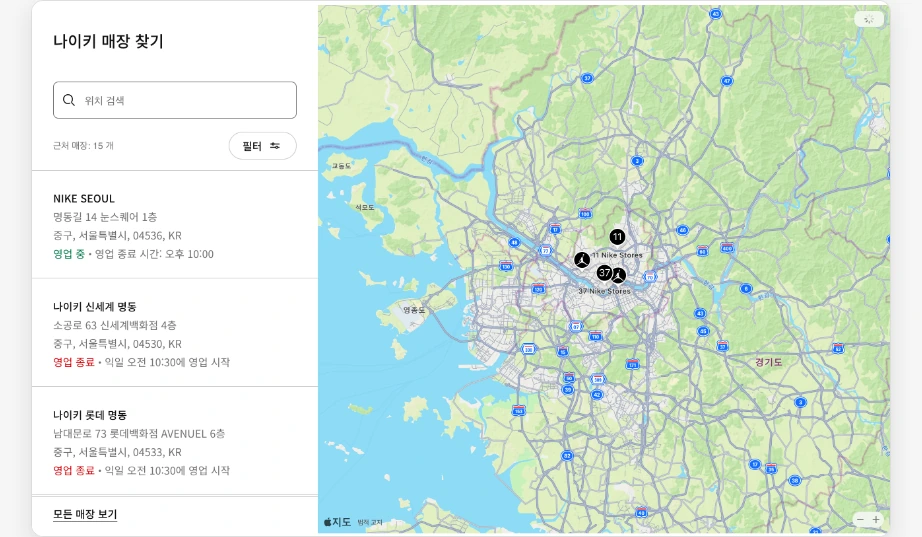Viewport: 922px width, 537px height.
Task: Zoom out the map with minus button
Action: pyautogui.click(x=860, y=519)
